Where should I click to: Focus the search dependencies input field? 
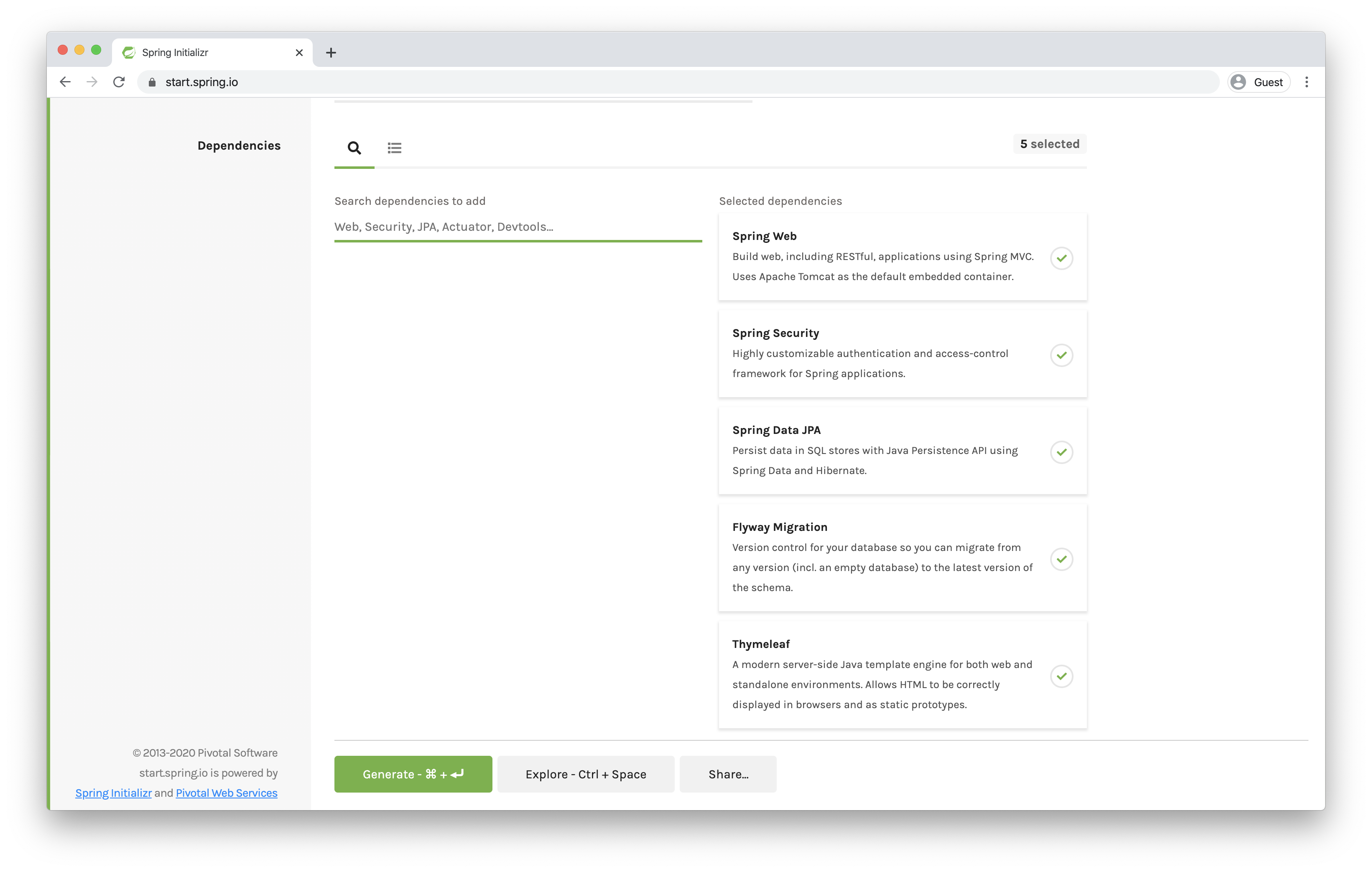click(518, 227)
